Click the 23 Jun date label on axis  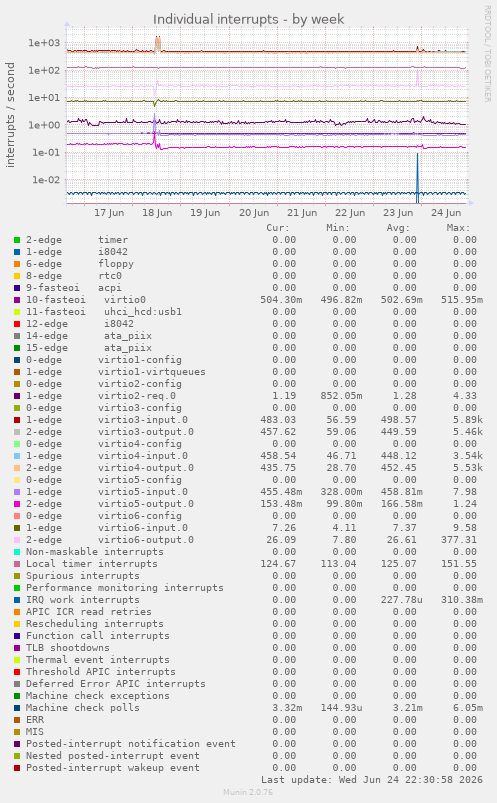pos(398,213)
